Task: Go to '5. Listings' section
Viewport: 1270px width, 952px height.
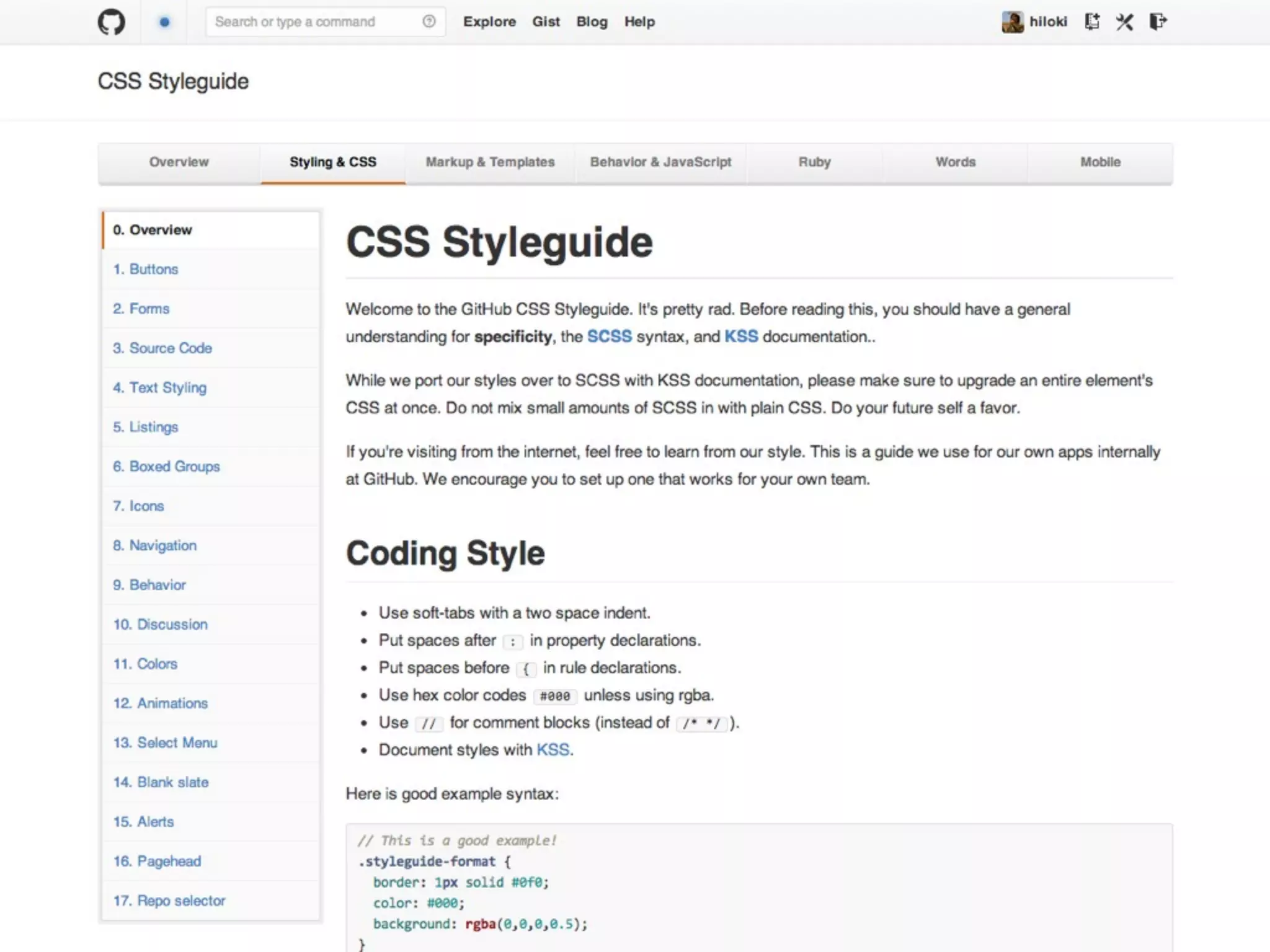Action: tap(211, 427)
